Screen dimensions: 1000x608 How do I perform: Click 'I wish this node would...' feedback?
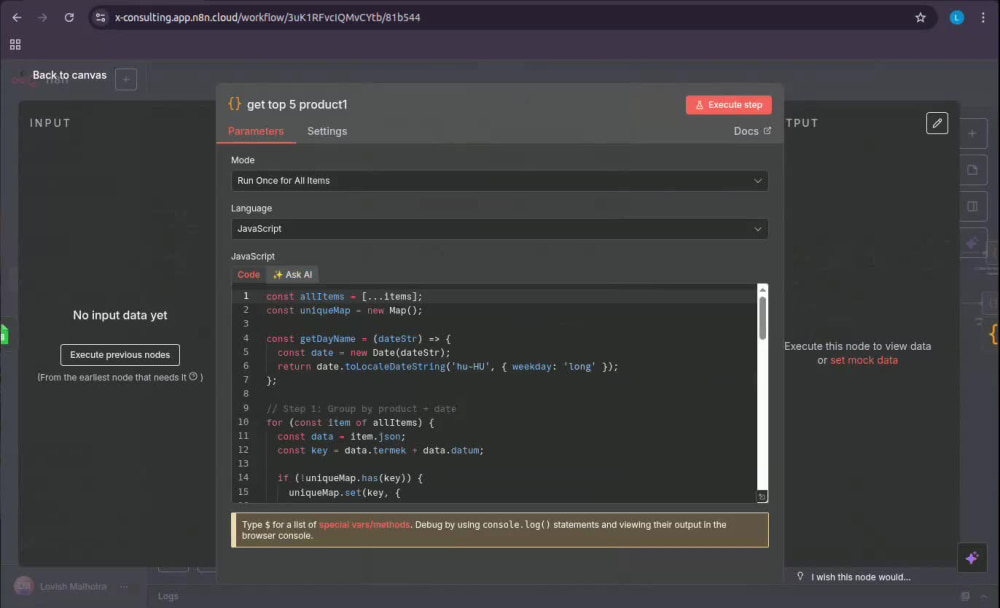click(x=860, y=577)
